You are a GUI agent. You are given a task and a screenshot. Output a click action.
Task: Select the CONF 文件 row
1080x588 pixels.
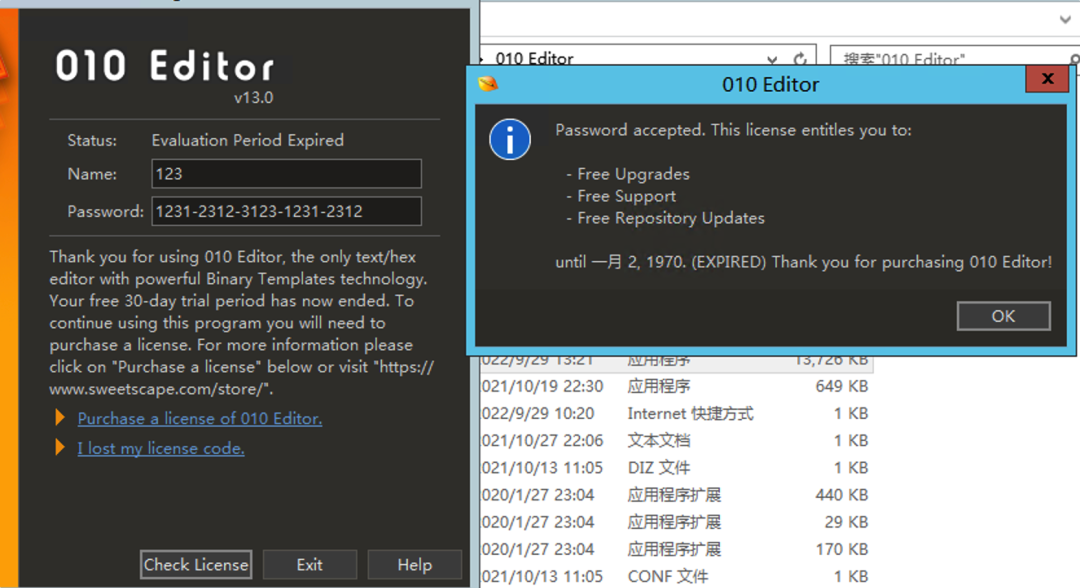pyautogui.click(x=676, y=576)
